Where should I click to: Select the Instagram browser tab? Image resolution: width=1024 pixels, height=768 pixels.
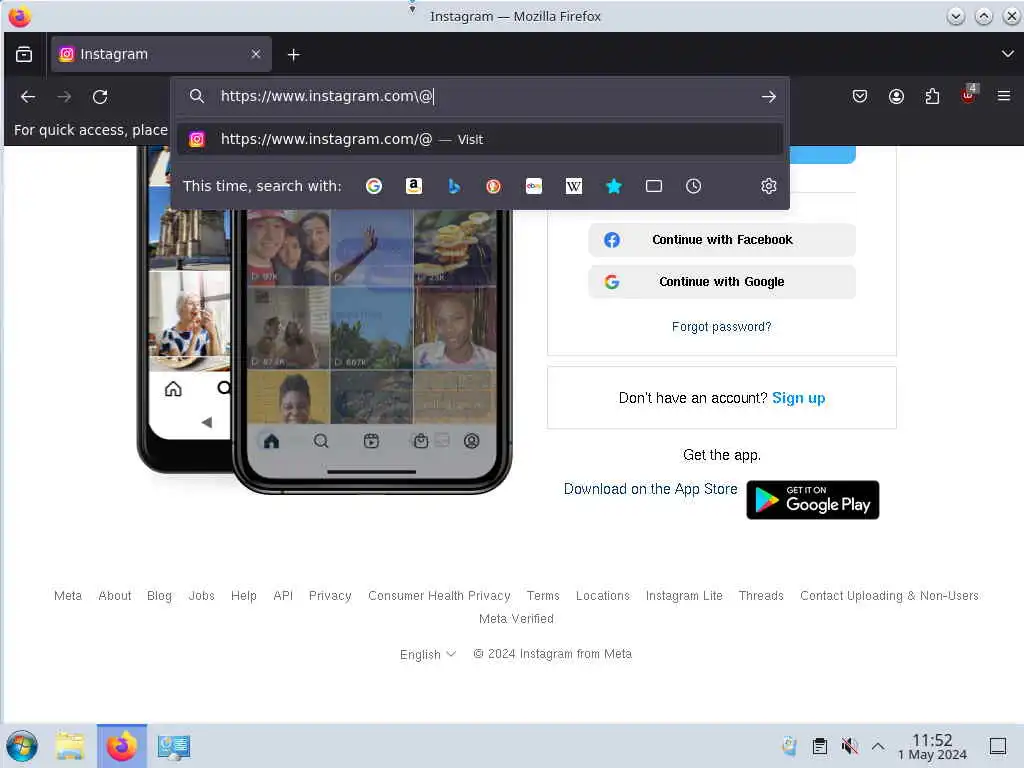161,54
